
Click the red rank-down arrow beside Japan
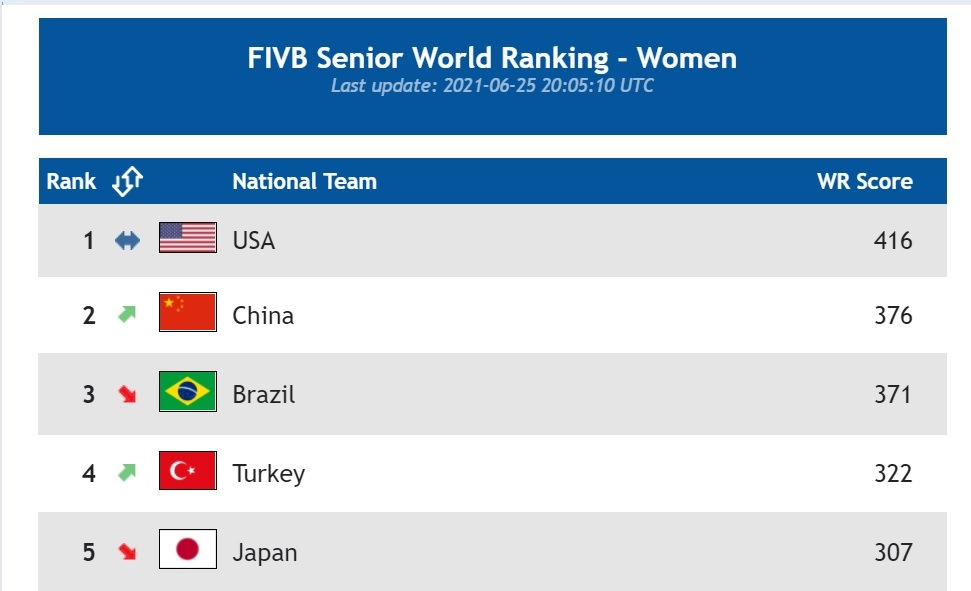tap(125, 551)
